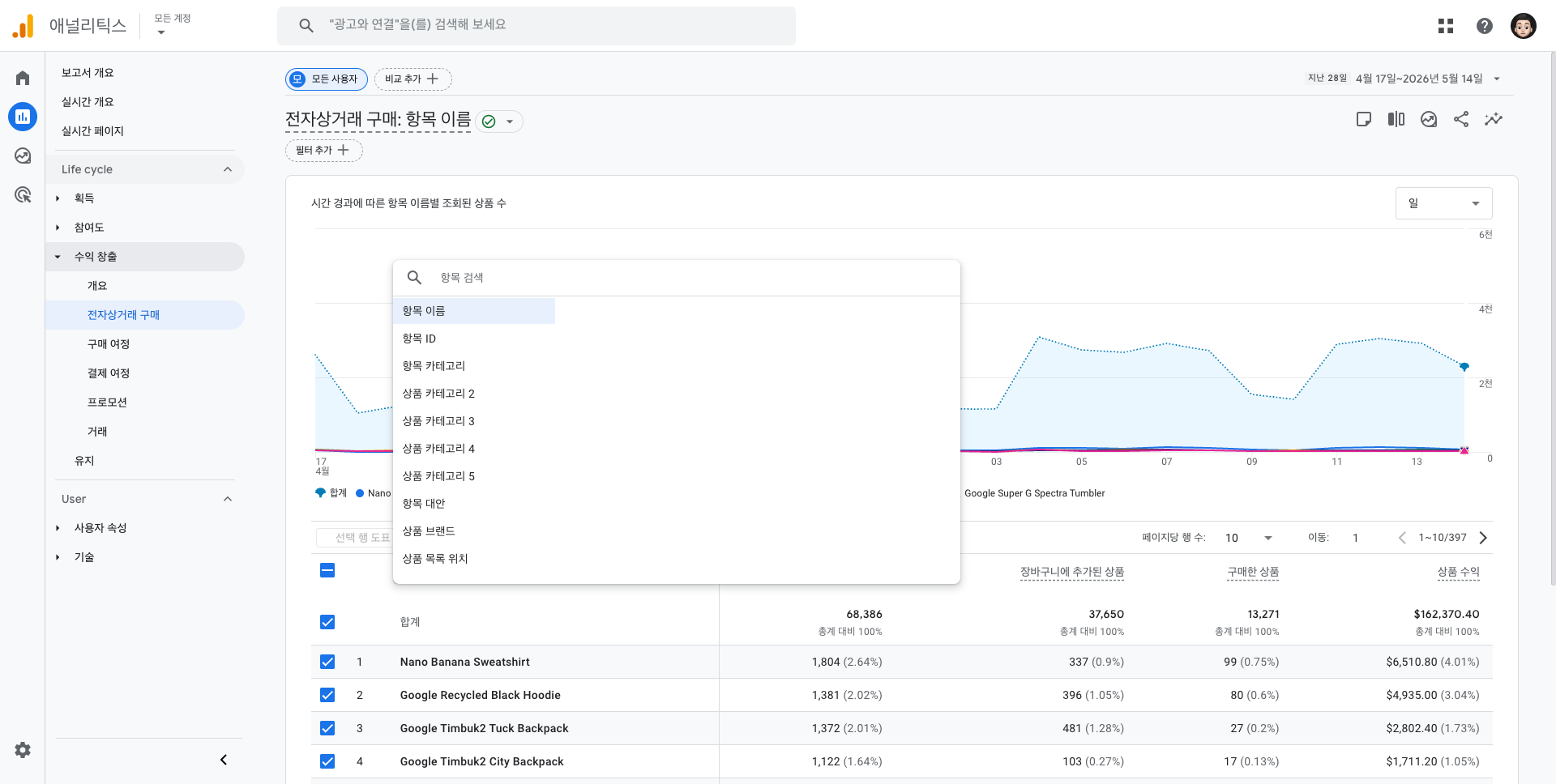The image size is (1556, 784).
Task: Go to next table page arrow
Action: [x=1483, y=538]
